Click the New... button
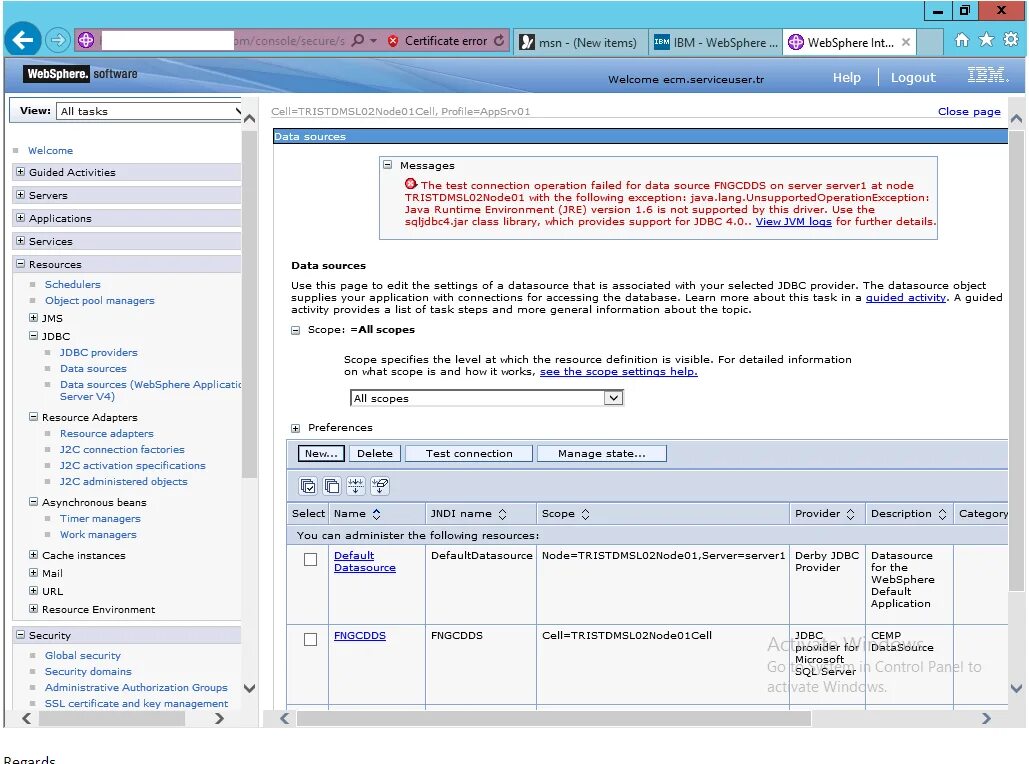Viewport: 1029px width, 764px height. tap(321, 454)
